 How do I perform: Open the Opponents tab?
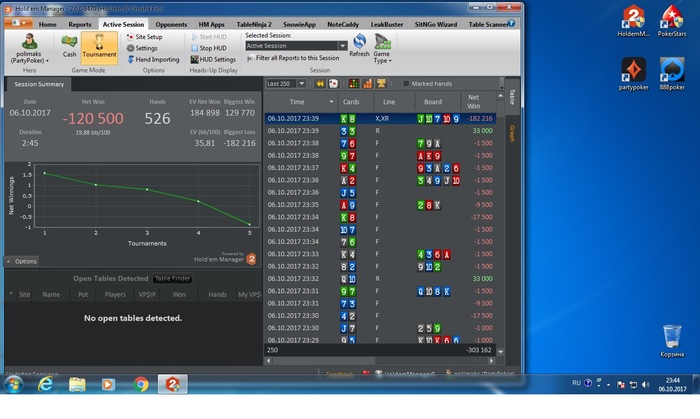tap(171, 25)
